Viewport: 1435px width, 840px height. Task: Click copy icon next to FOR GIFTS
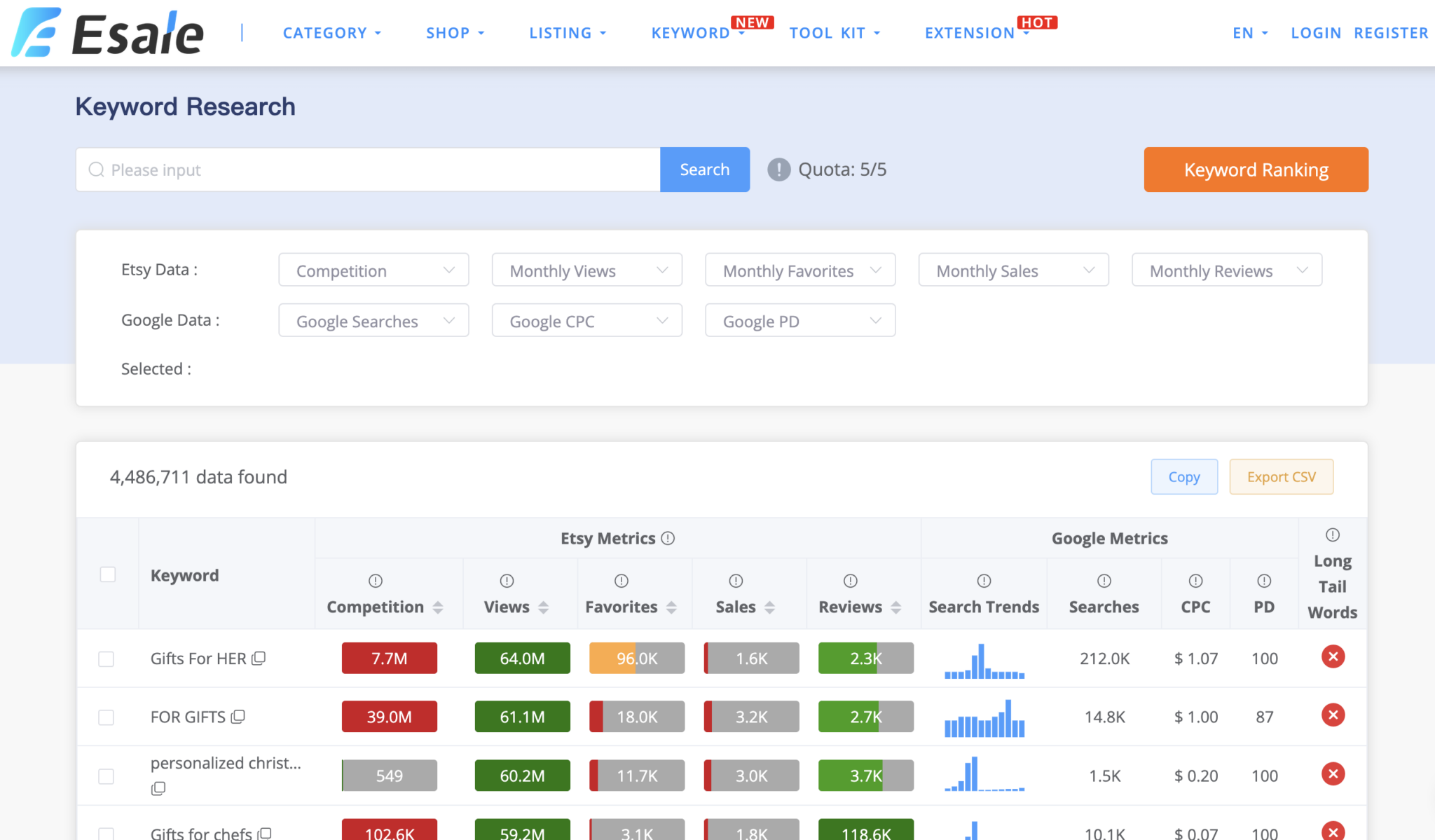tap(238, 717)
